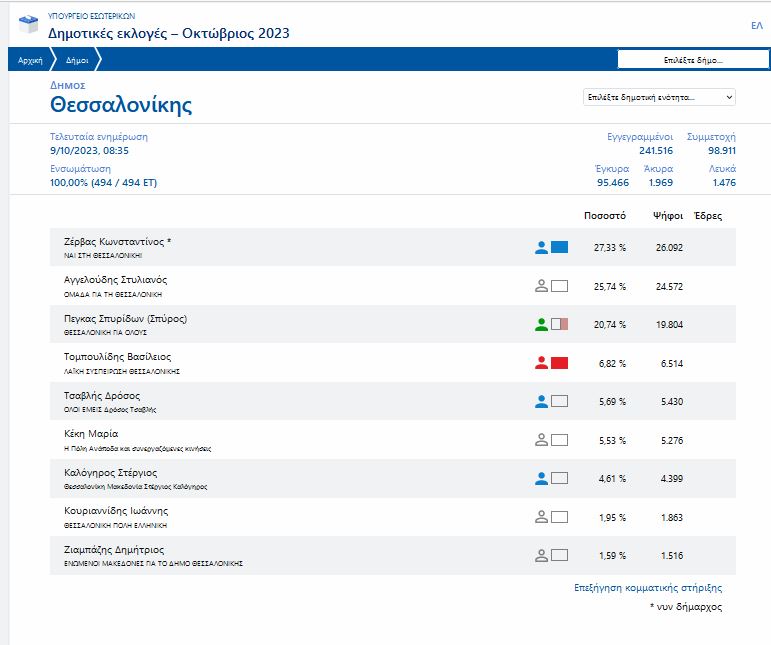Click blue party color box for Ζέρβας

click(559, 247)
